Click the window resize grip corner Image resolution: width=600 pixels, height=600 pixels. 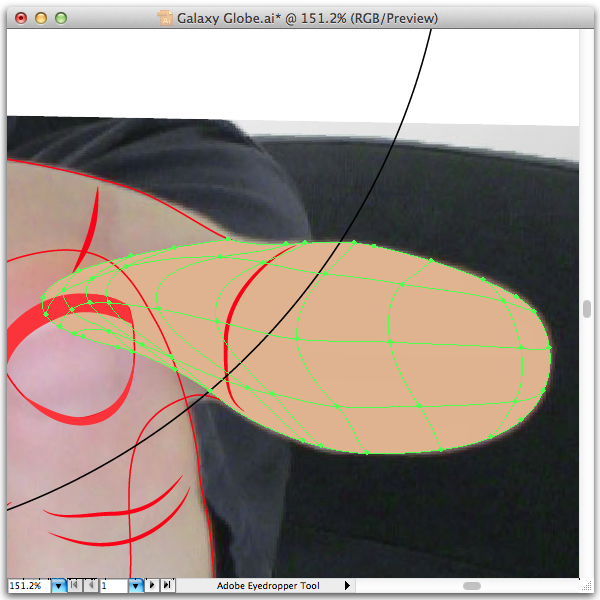(x=587, y=586)
